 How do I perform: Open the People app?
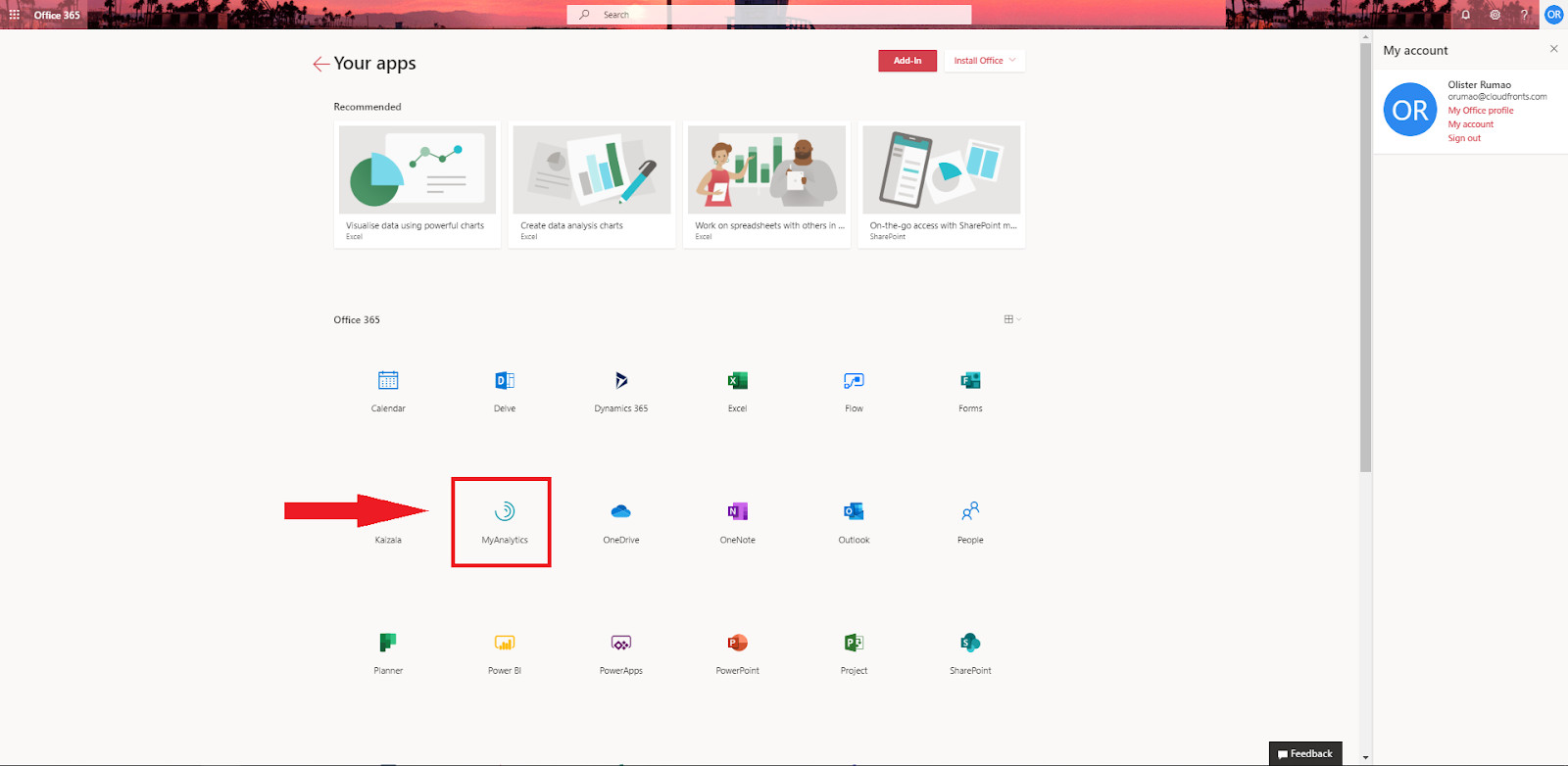click(970, 522)
